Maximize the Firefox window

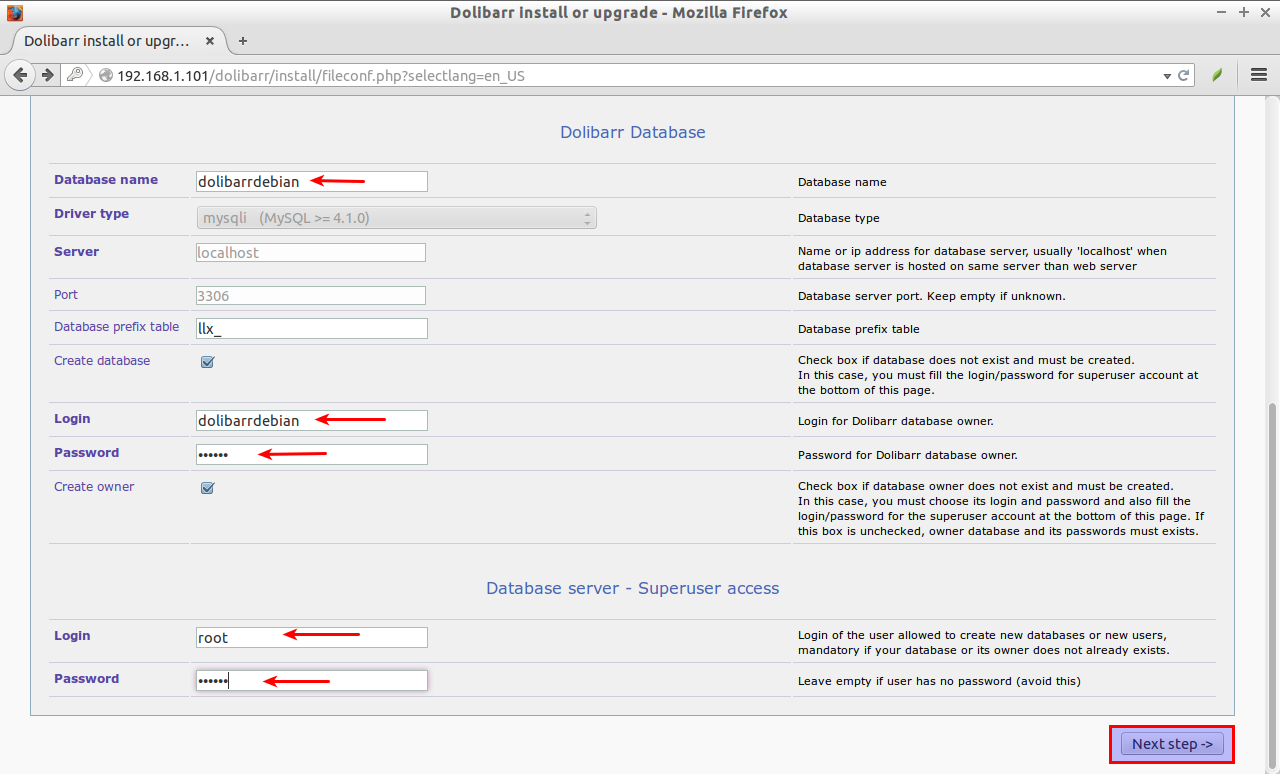point(1245,13)
